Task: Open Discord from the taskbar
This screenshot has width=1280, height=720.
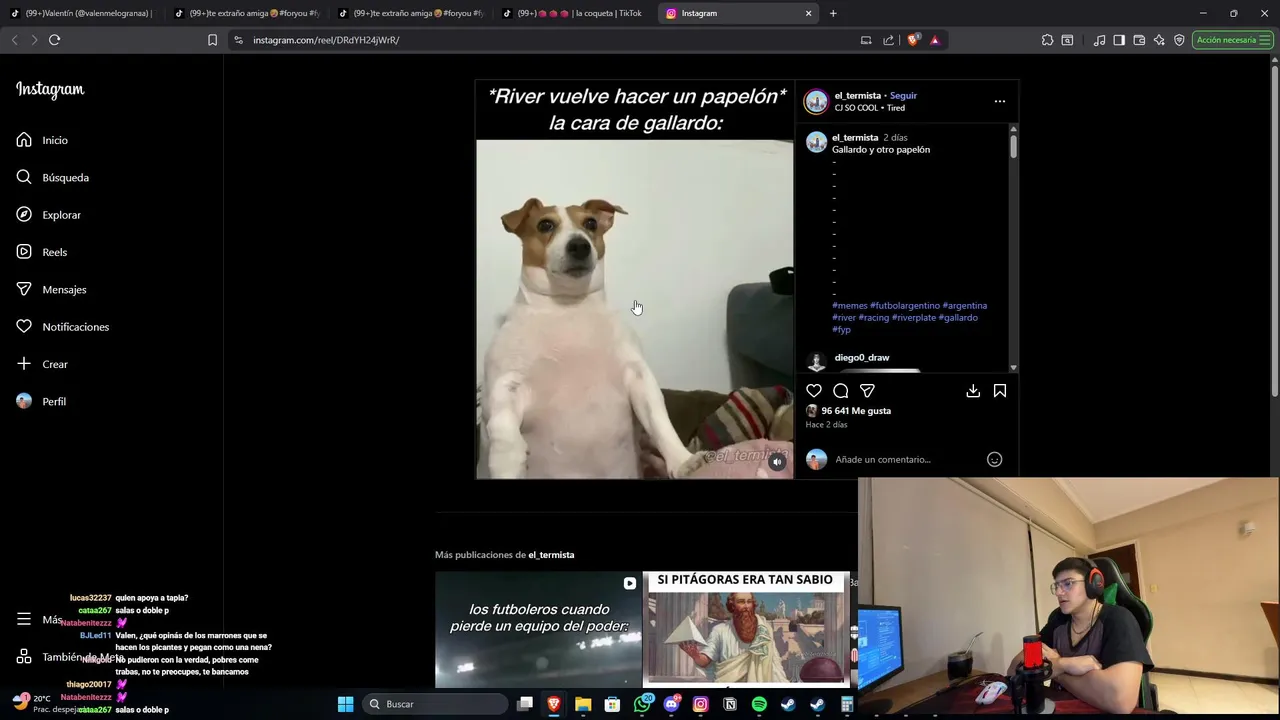Action: pyautogui.click(x=671, y=704)
